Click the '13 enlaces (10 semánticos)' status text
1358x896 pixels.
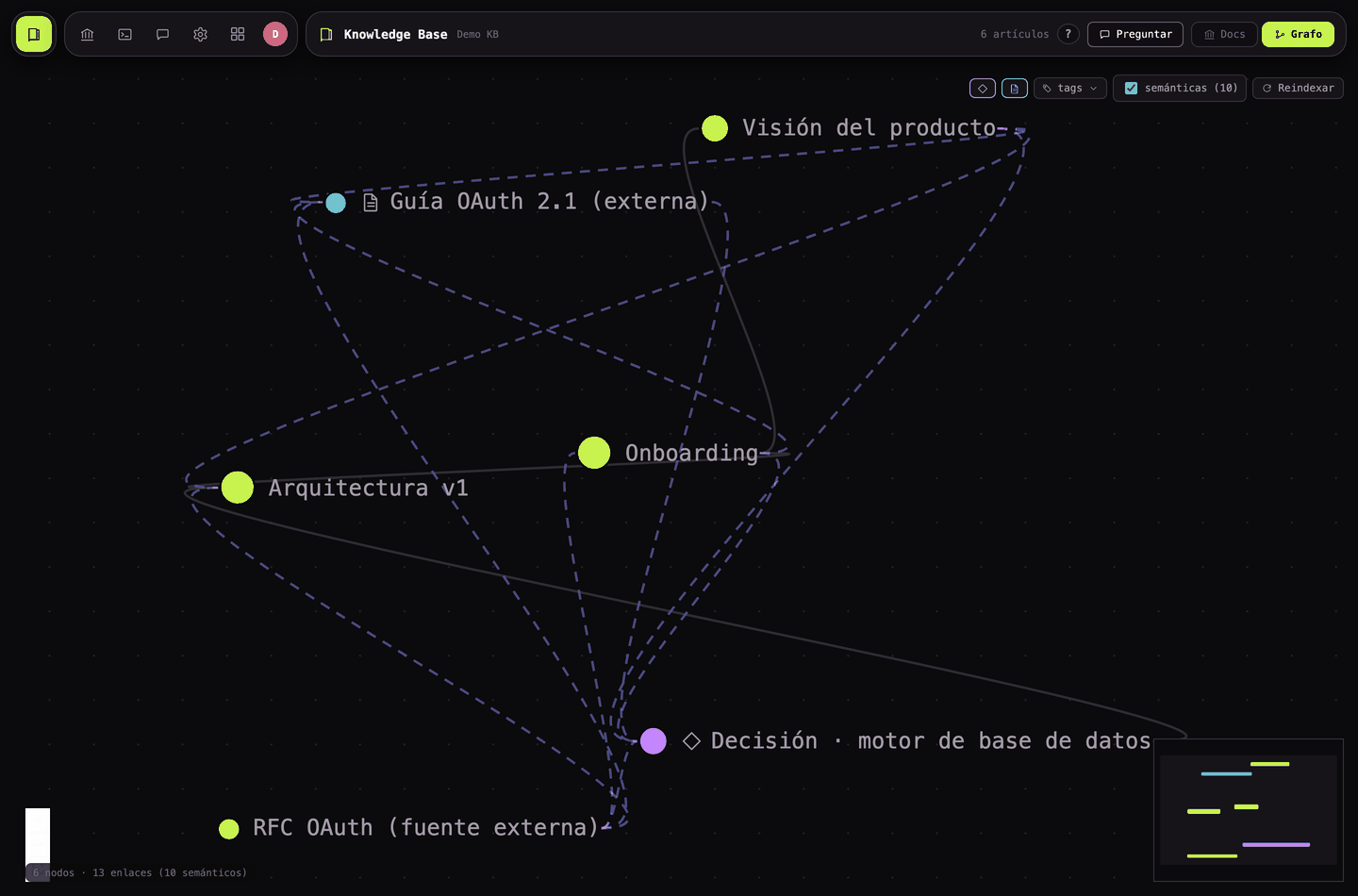click(x=170, y=872)
